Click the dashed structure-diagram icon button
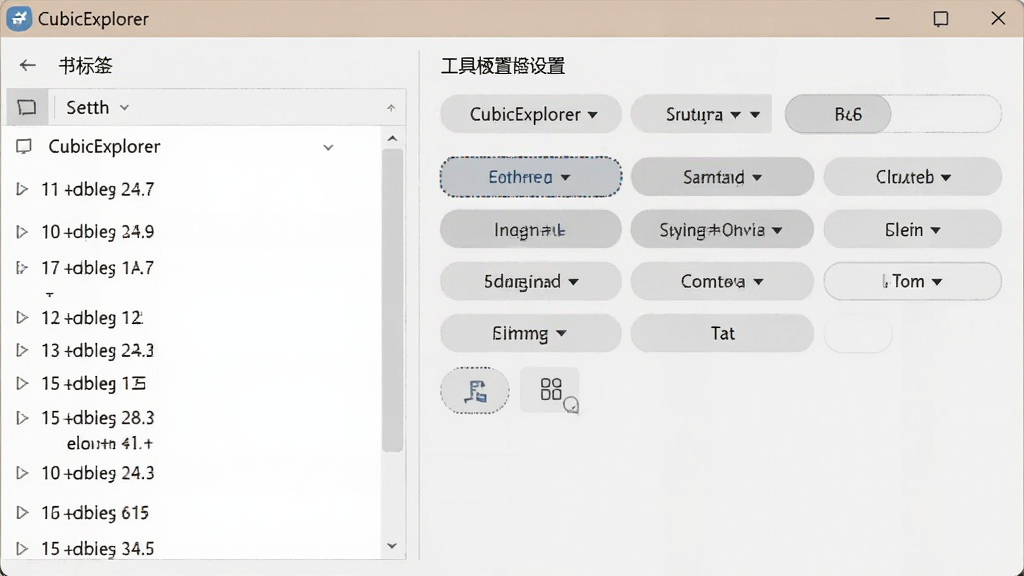 [x=475, y=391]
